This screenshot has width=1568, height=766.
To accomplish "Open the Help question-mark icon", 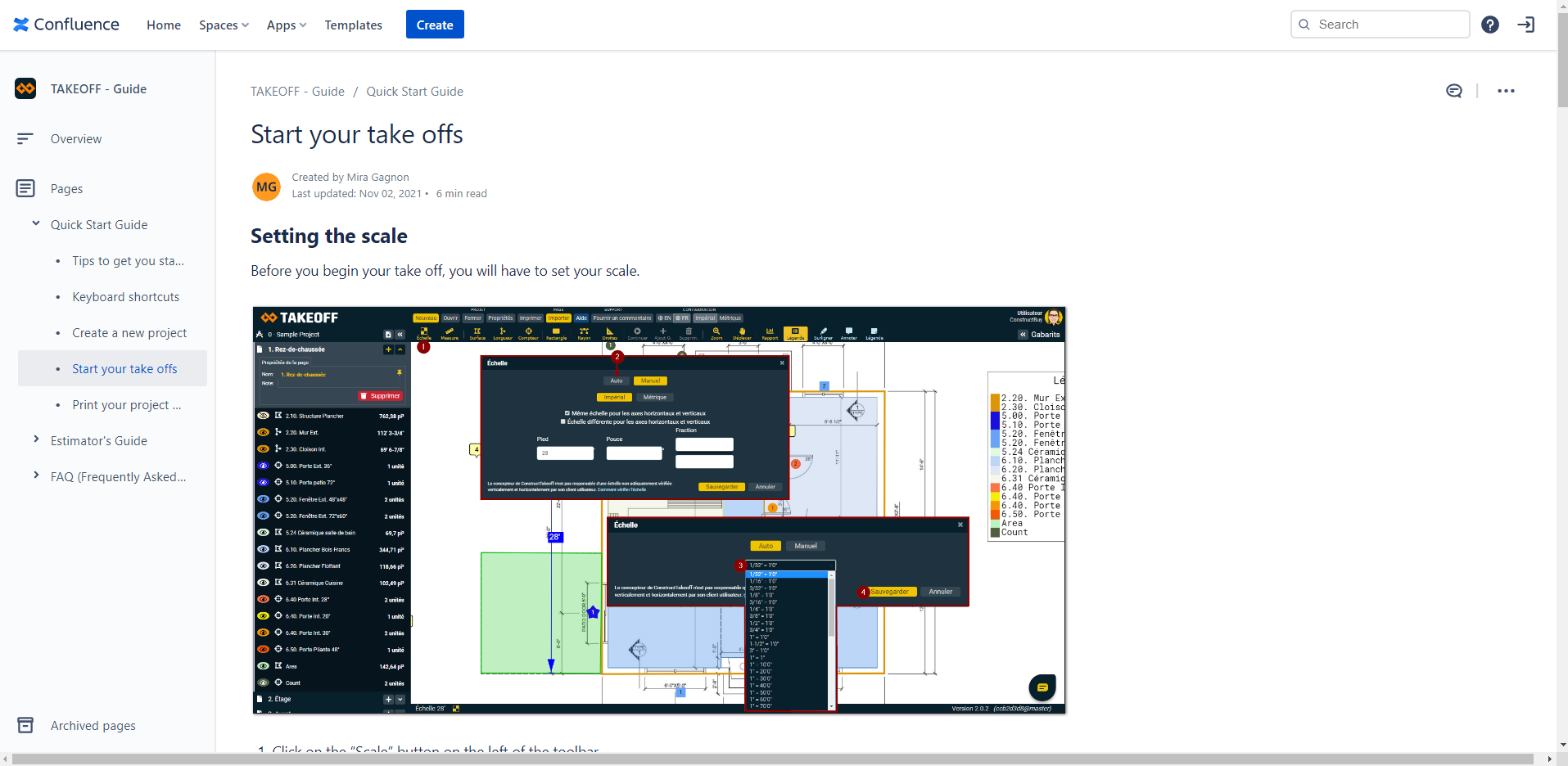I will pyautogui.click(x=1490, y=25).
